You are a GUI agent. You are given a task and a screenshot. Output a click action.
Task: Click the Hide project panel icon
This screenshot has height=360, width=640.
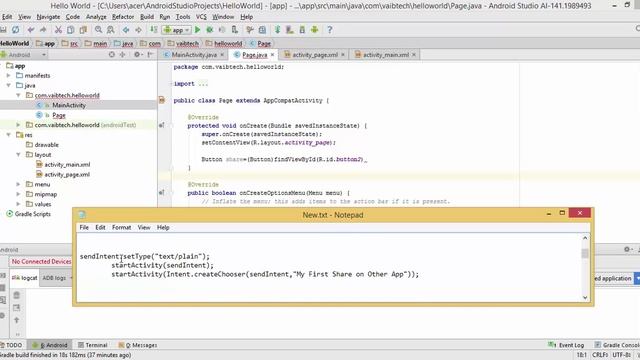click(x=150, y=54)
